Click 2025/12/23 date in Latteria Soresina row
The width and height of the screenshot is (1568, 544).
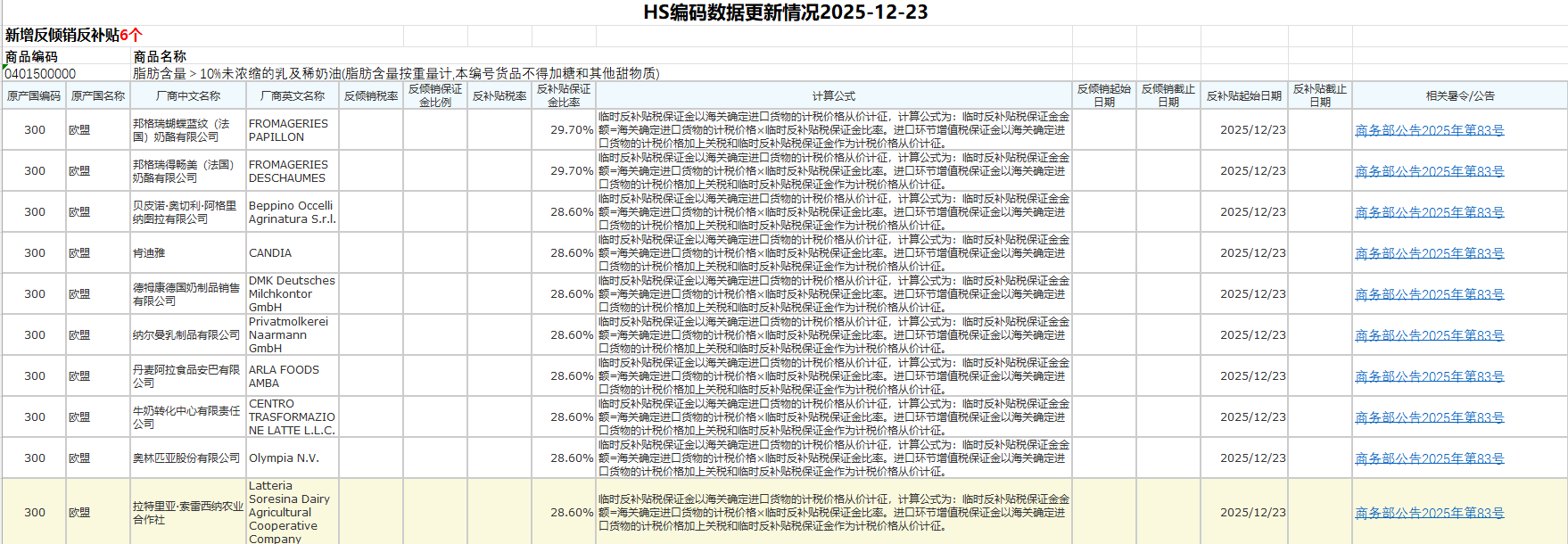coord(1253,513)
